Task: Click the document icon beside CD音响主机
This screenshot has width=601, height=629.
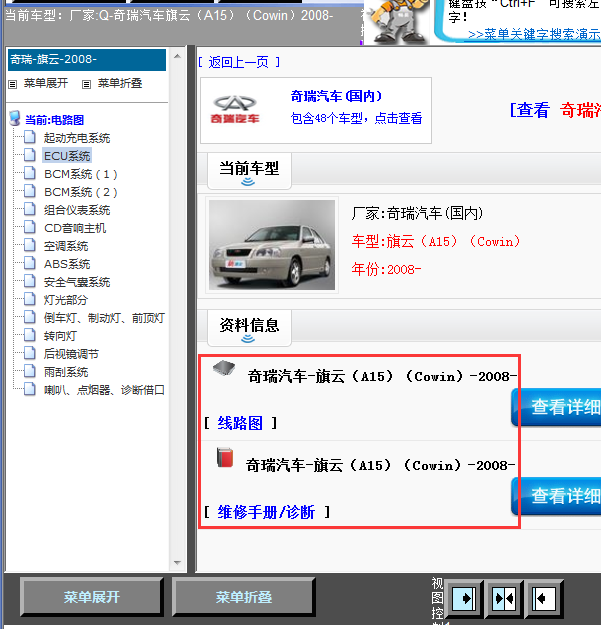Action: (30, 227)
